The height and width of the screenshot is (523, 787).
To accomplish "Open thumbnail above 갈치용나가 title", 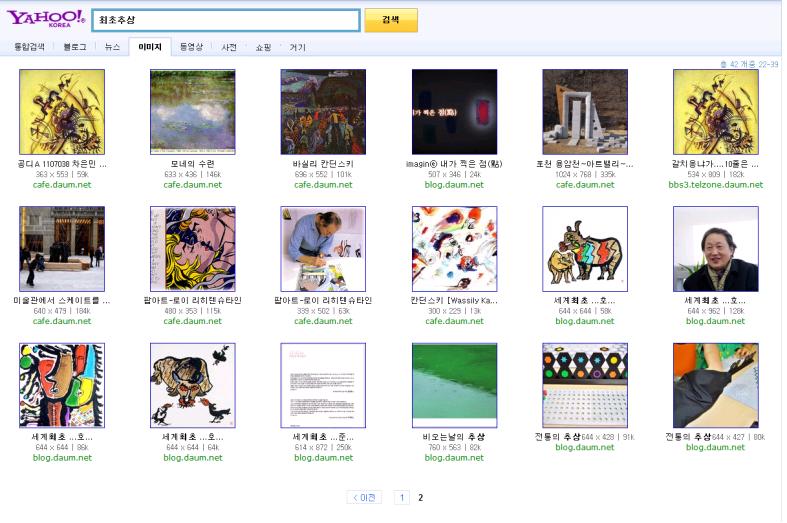I will [x=716, y=112].
